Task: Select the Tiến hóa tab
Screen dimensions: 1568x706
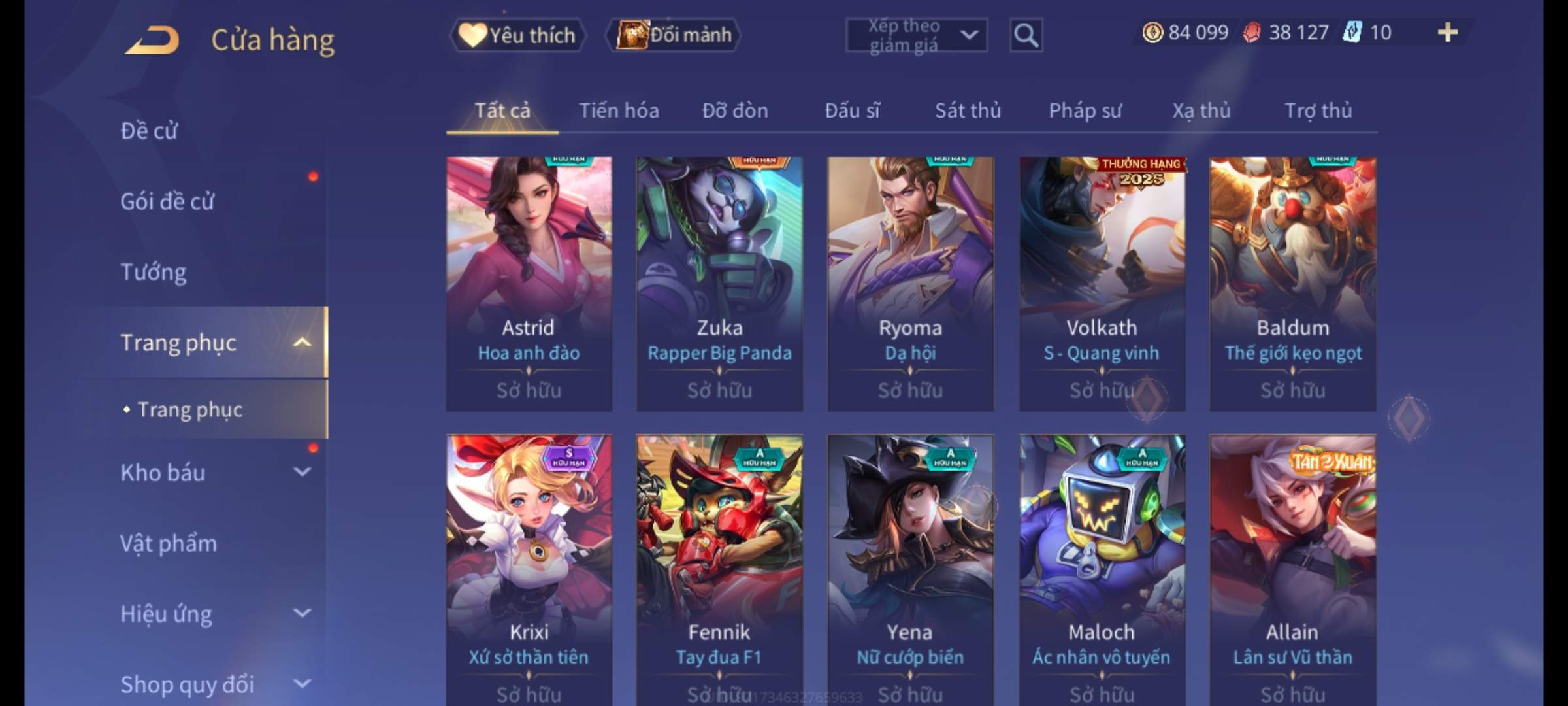Action: click(619, 110)
